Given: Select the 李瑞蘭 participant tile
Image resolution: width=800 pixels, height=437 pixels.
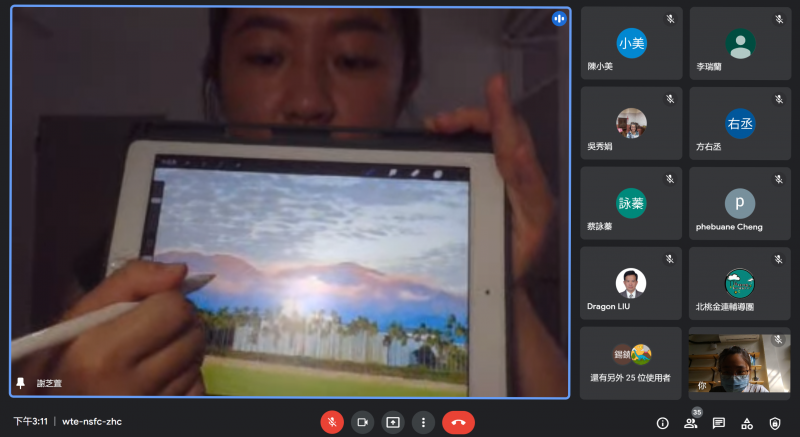Looking at the screenshot, I should [739, 44].
